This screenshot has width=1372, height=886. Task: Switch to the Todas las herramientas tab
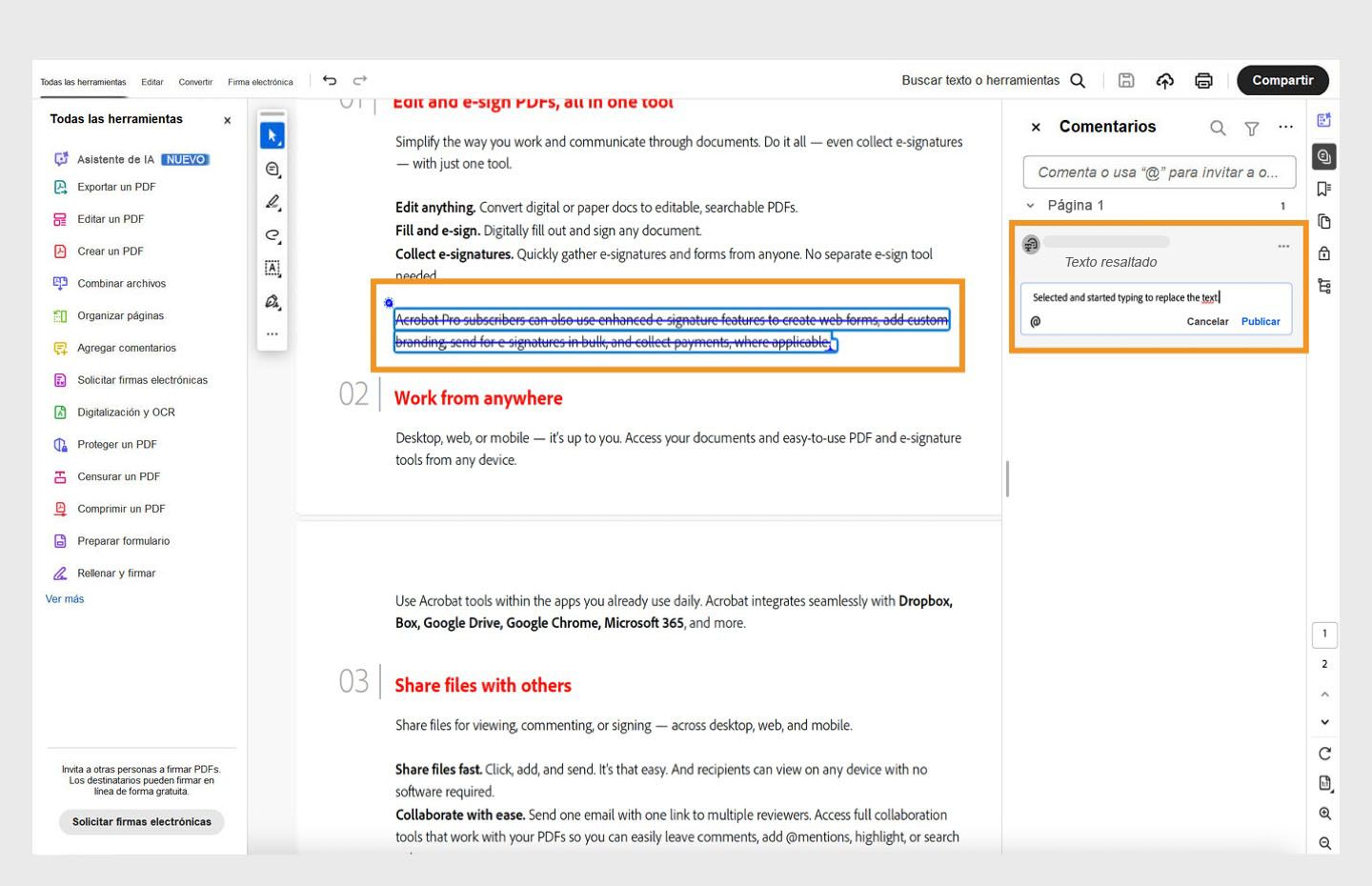tap(83, 82)
